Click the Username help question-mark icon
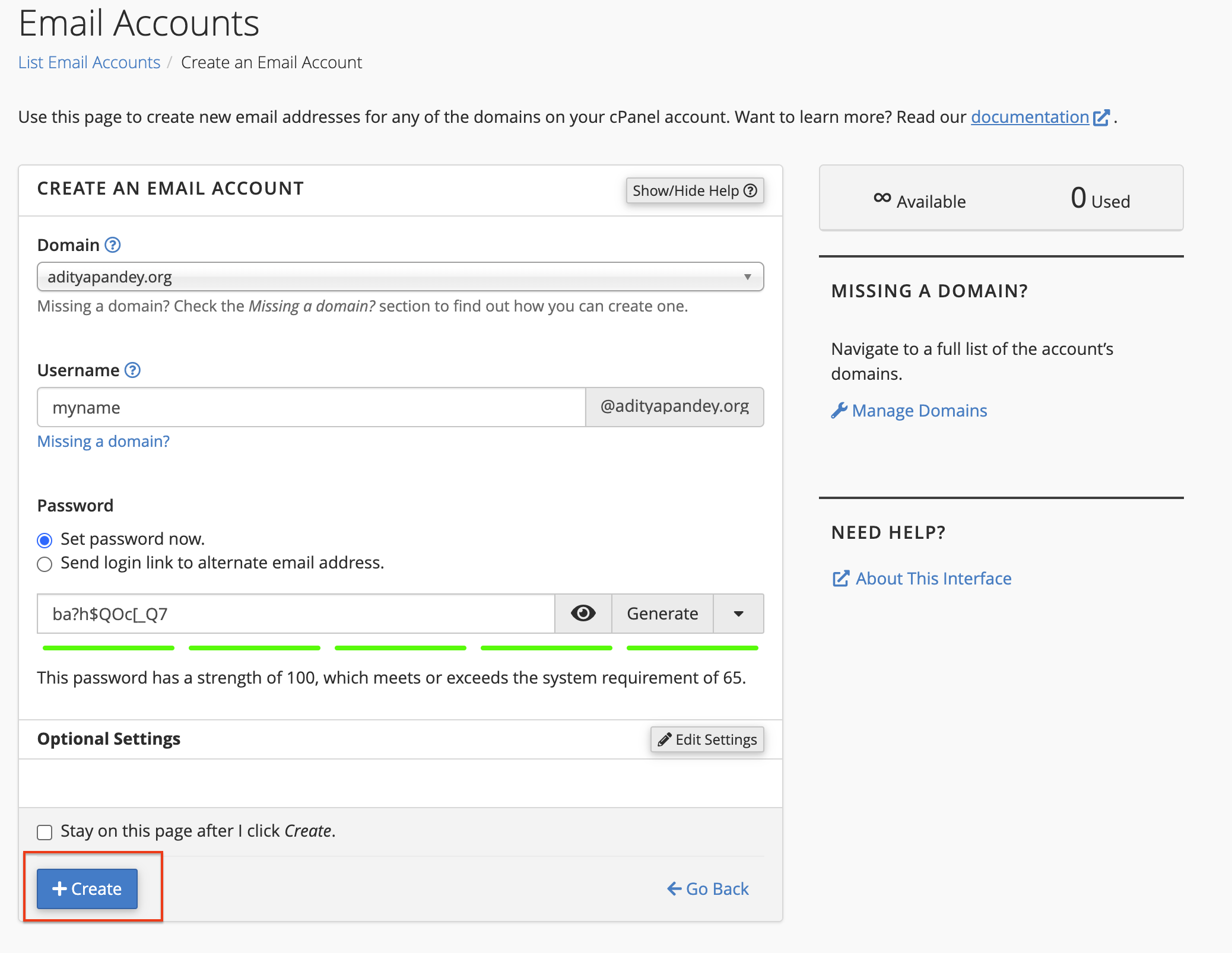 click(133, 370)
